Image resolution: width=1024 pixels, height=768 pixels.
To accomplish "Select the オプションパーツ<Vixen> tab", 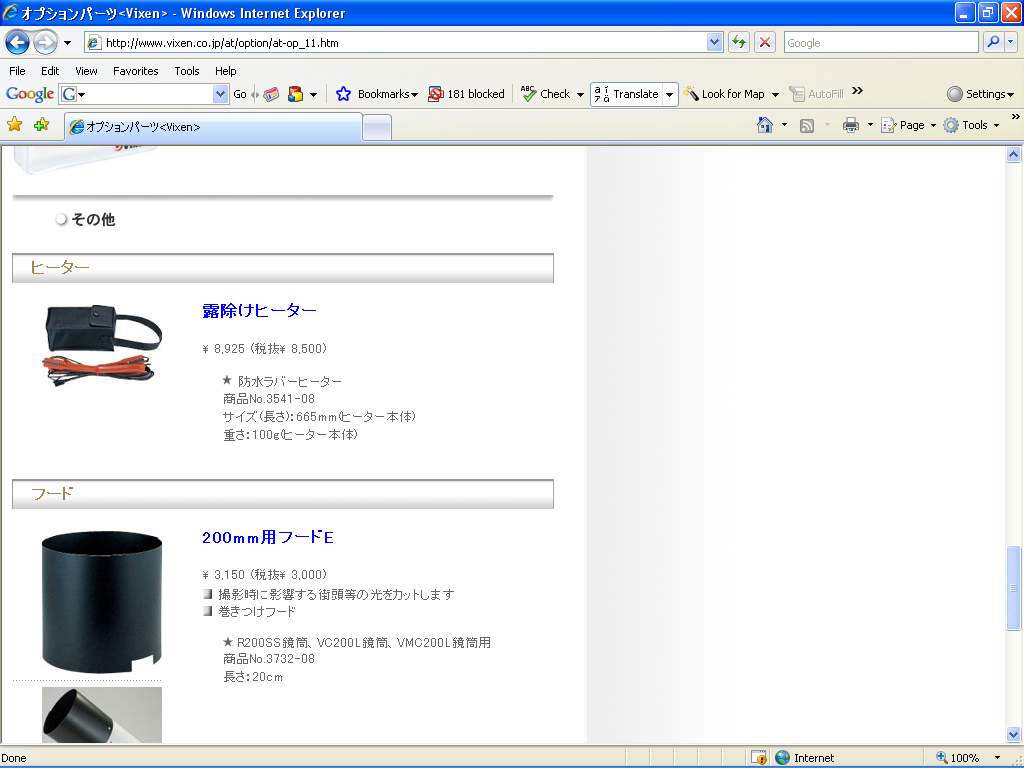I will click(x=214, y=127).
